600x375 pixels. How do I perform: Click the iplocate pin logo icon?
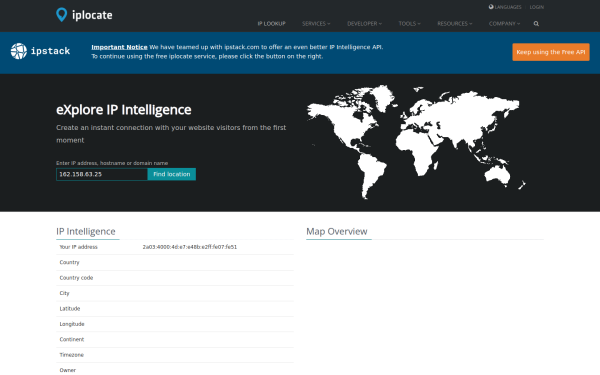pos(61,15)
